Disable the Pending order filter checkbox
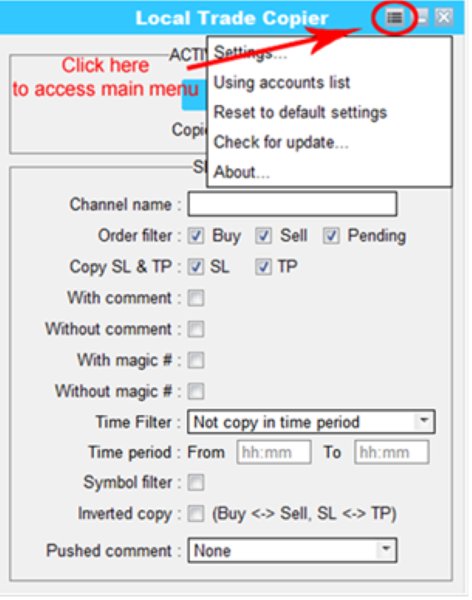The height and width of the screenshot is (600, 472). [331, 236]
